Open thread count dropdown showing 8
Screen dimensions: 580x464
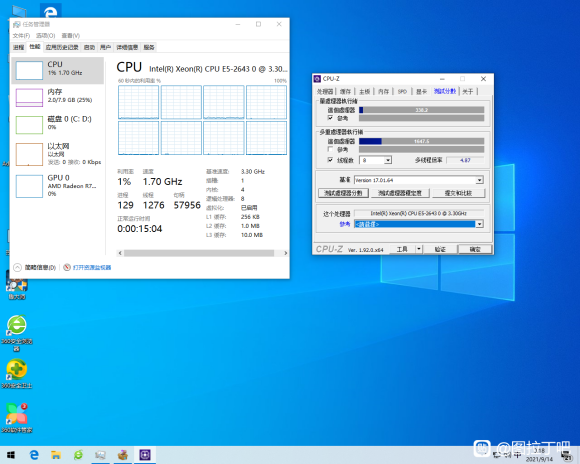375,160
